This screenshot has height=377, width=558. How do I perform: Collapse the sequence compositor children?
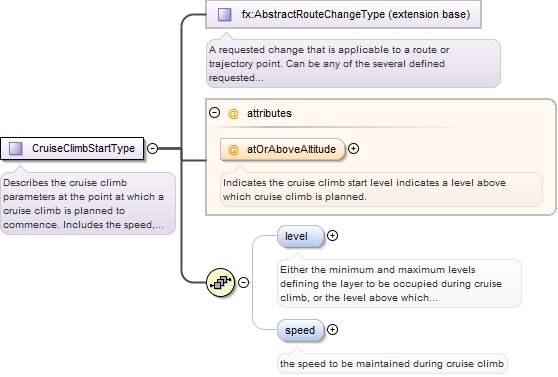click(243, 283)
